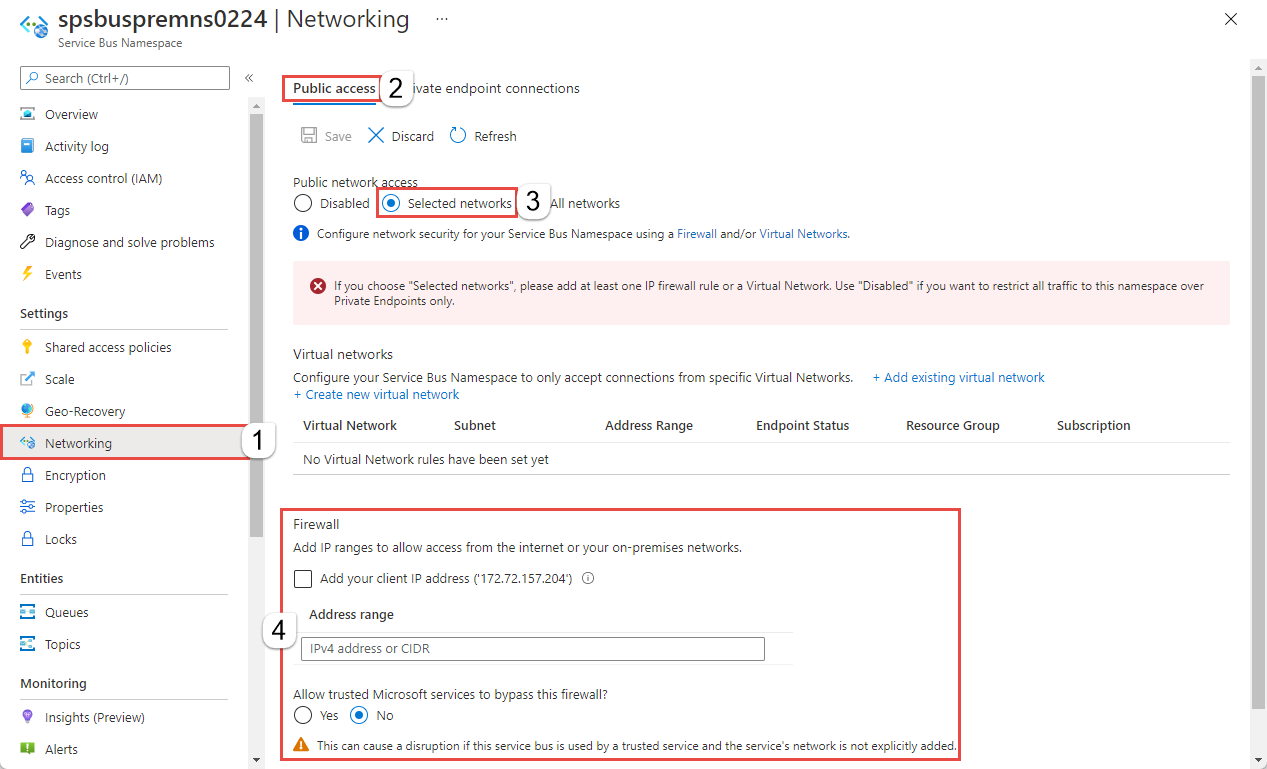This screenshot has width=1267, height=769.
Task: Click the Shared access policies key icon
Action: (x=28, y=347)
